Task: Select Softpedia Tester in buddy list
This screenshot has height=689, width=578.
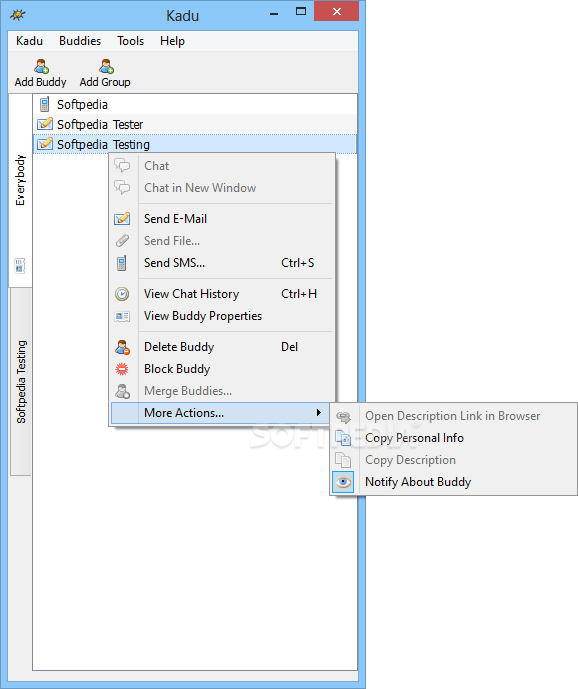Action: coord(195,124)
